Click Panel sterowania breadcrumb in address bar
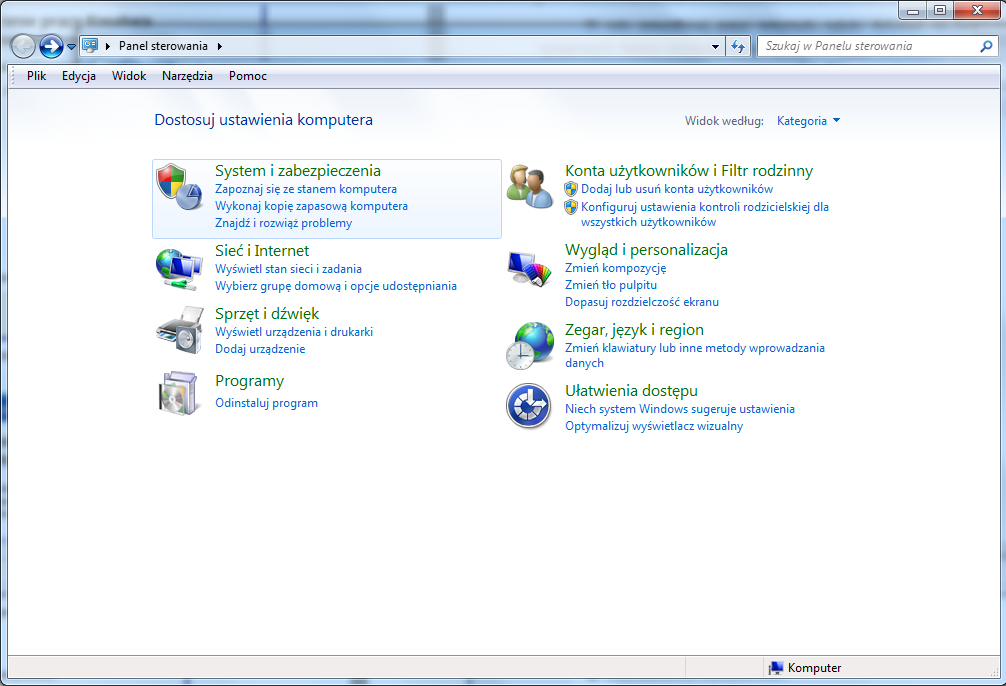The width and height of the screenshot is (1006, 686). point(163,46)
